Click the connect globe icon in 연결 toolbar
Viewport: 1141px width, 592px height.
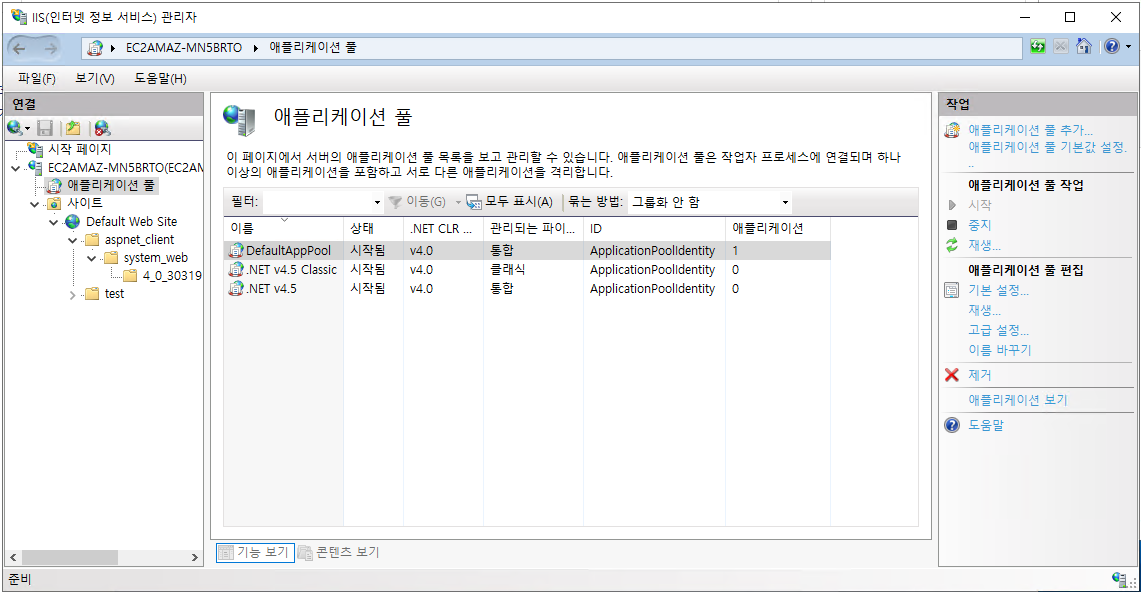(x=15, y=128)
